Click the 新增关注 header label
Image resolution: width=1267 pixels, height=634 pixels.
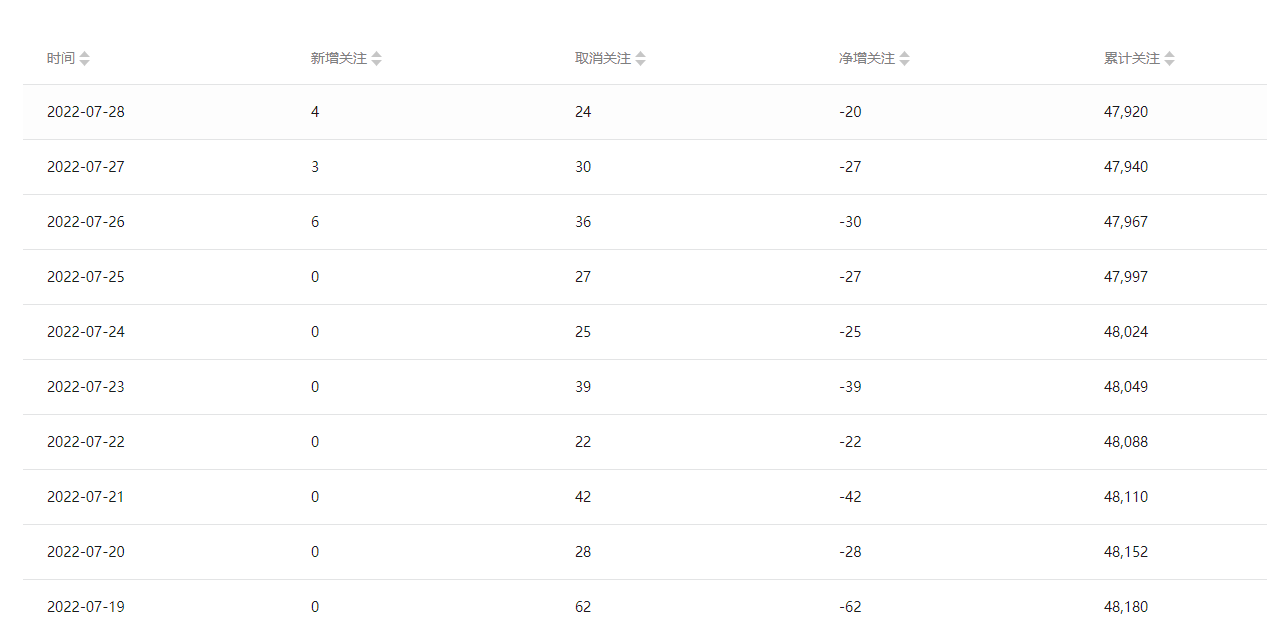point(339,59)
